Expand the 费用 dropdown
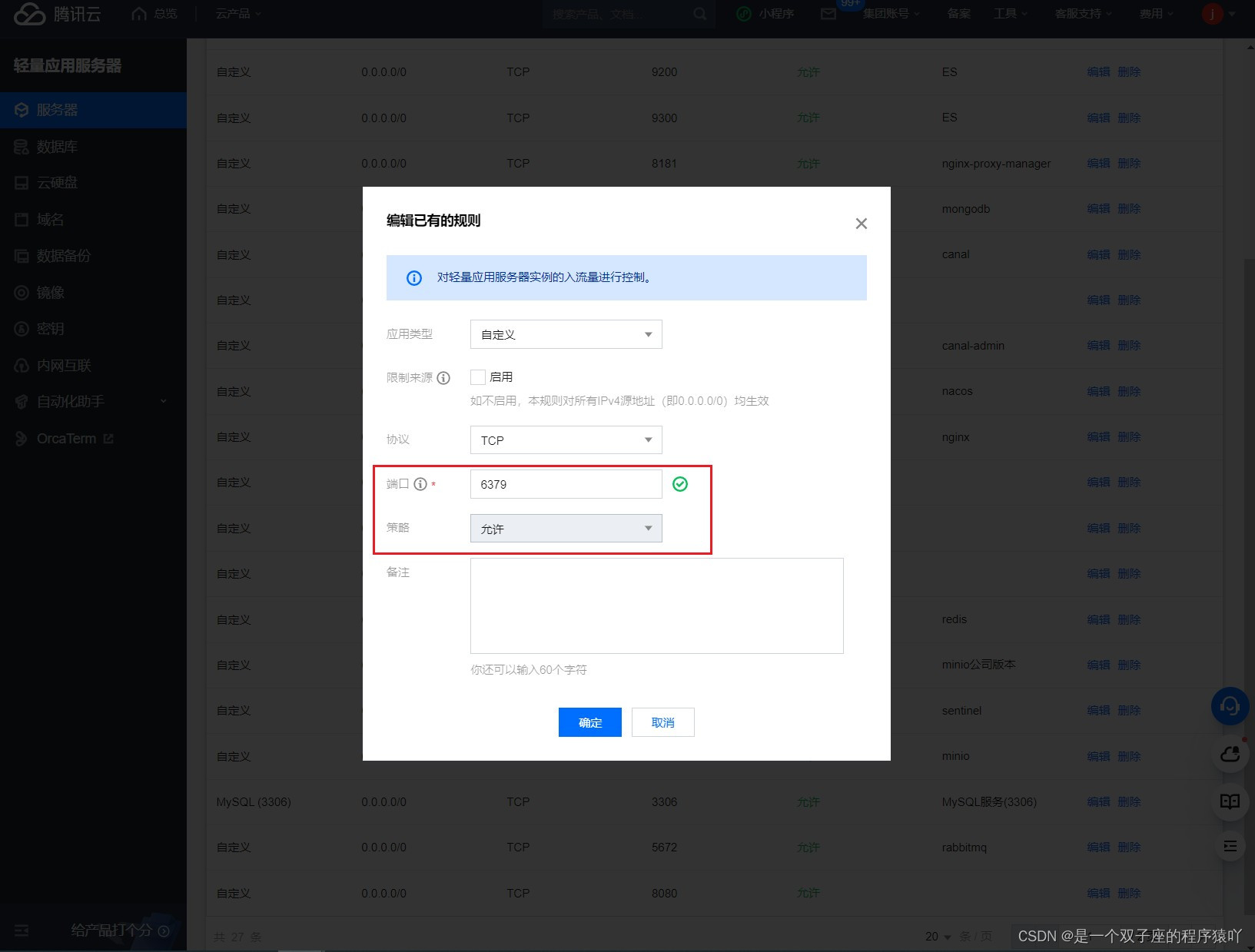Screen dimensions: 1255x952 1157,14
